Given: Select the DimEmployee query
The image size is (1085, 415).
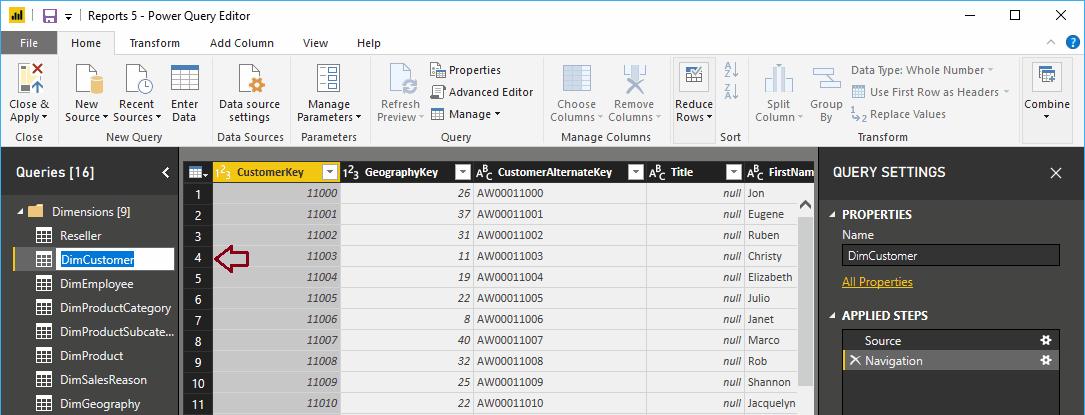Looking at the screenshot, I should pyautogui.click(x=96, y=284).
